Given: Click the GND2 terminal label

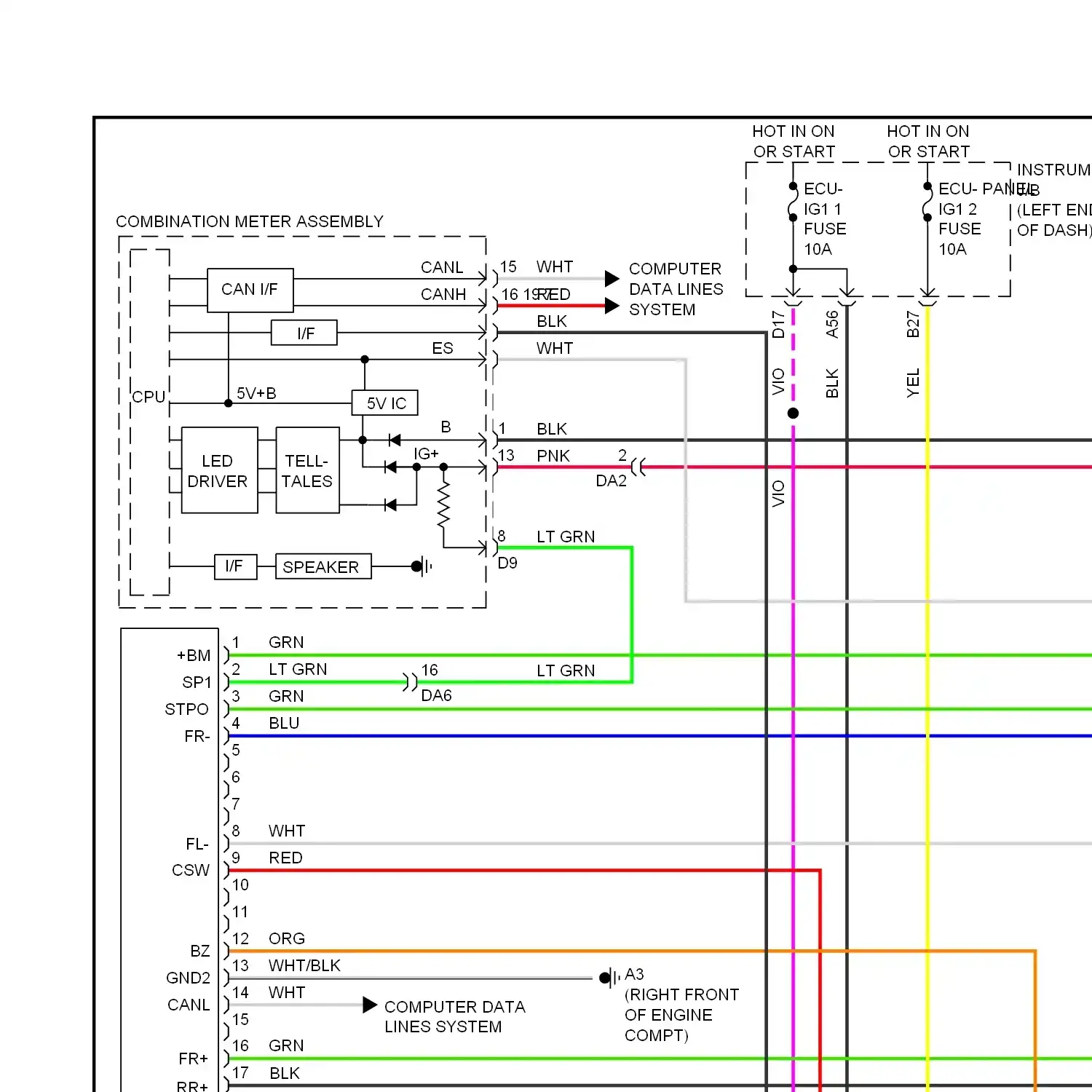Looking at the screenshot, I should [x=189, y=978].
